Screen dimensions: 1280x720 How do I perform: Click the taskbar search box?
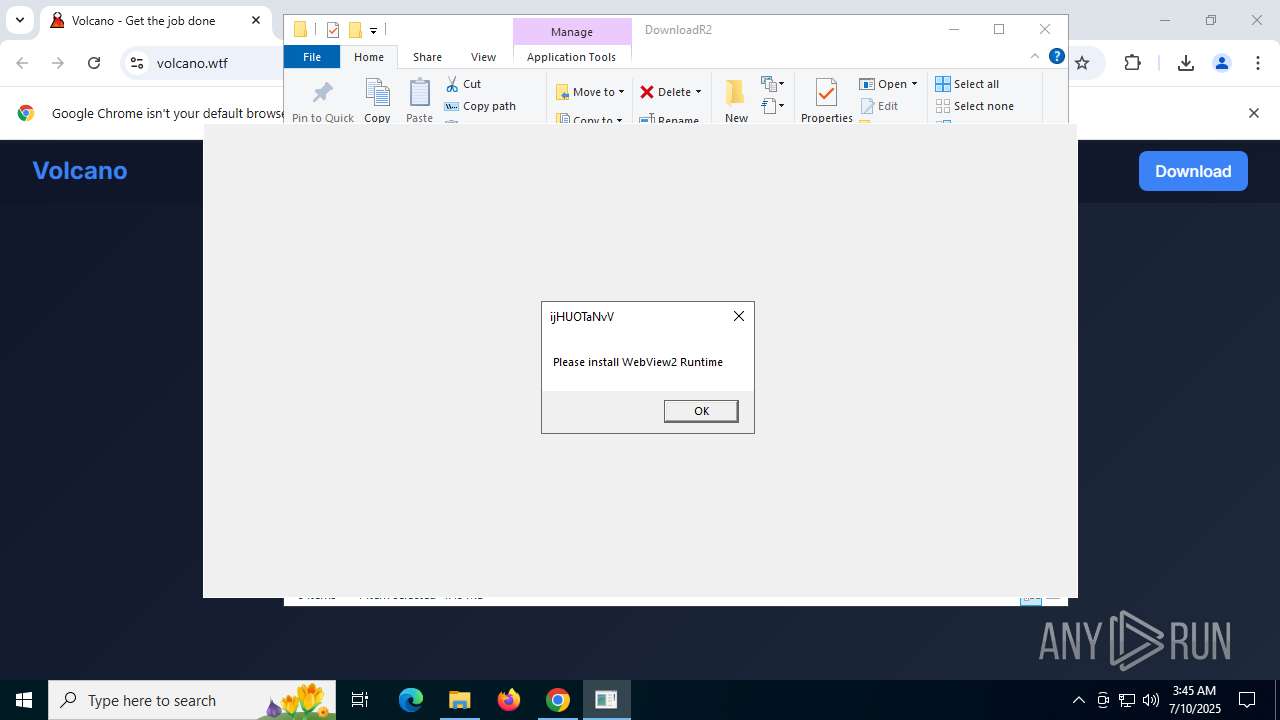pyautogui.click(x=193, y=700)
